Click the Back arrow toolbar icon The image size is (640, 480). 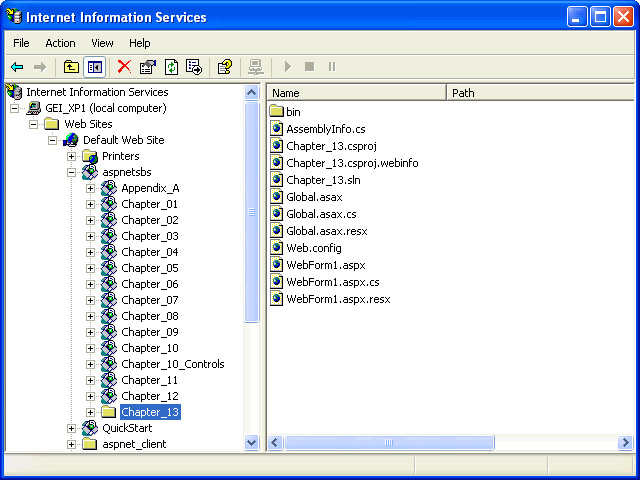17,67
